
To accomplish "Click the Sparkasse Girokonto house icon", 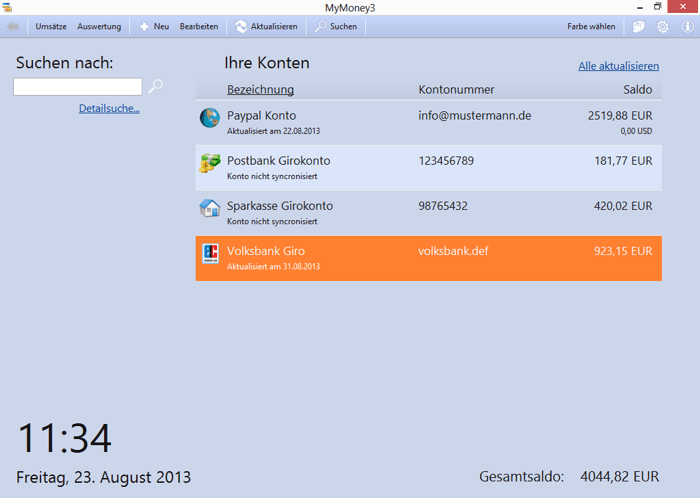I will 209,208.
